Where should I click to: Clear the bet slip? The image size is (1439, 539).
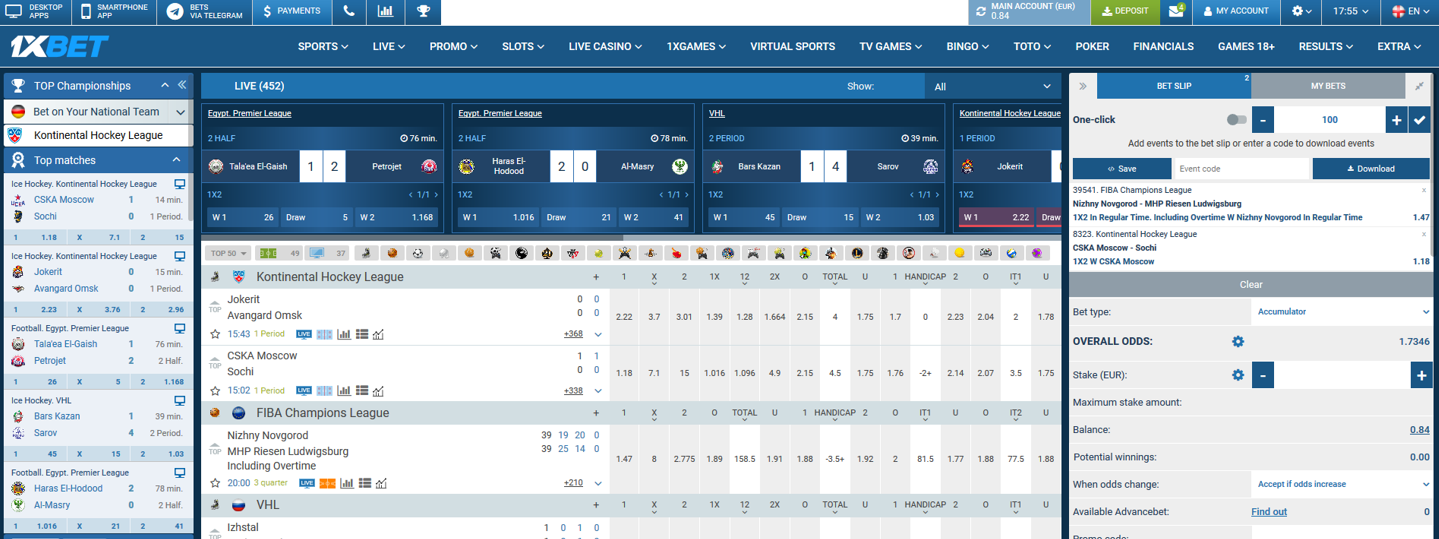pos(1251,284)
